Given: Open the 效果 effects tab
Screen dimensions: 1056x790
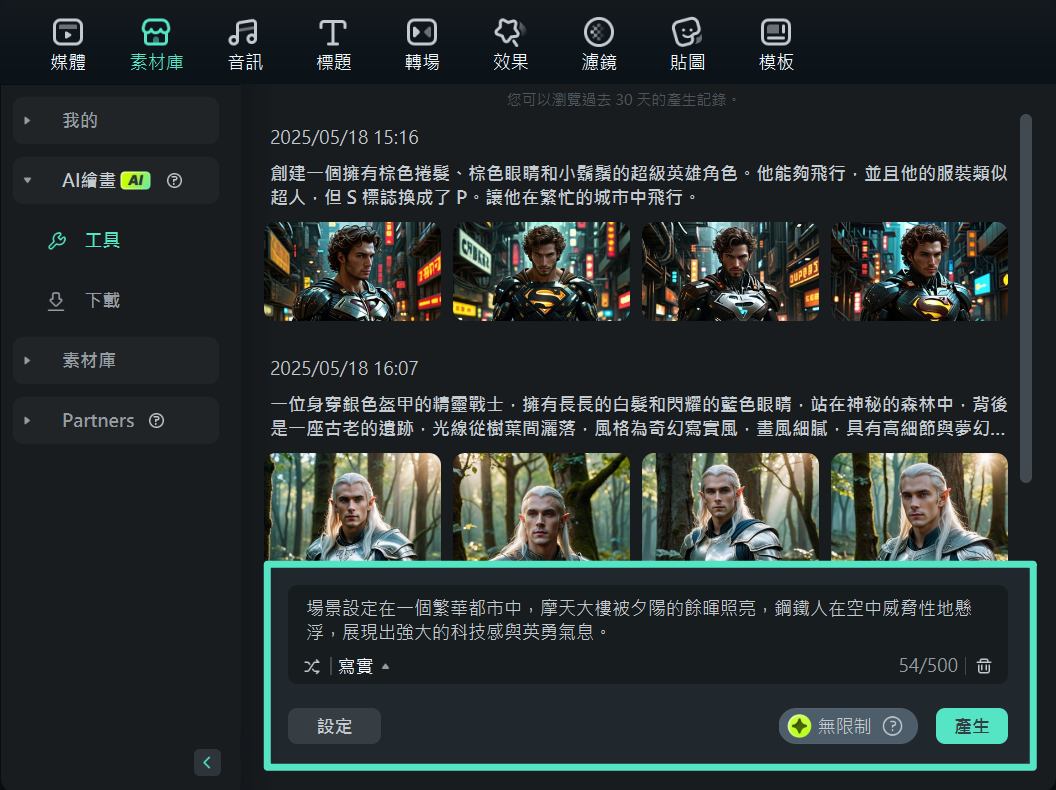Looking at the screenshot, I should pyautogui.click(x=510, y=45).
